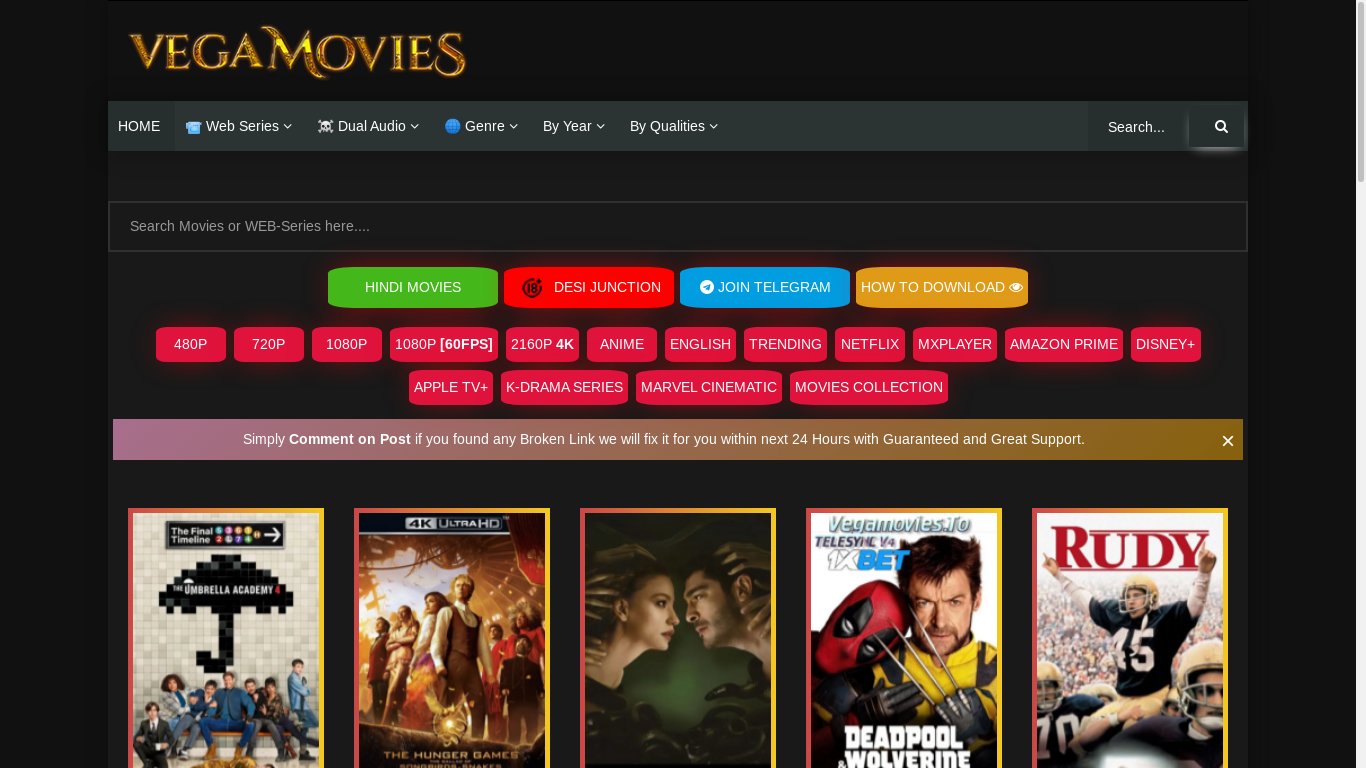Open Desi Junction button

[x=589, y=287]
